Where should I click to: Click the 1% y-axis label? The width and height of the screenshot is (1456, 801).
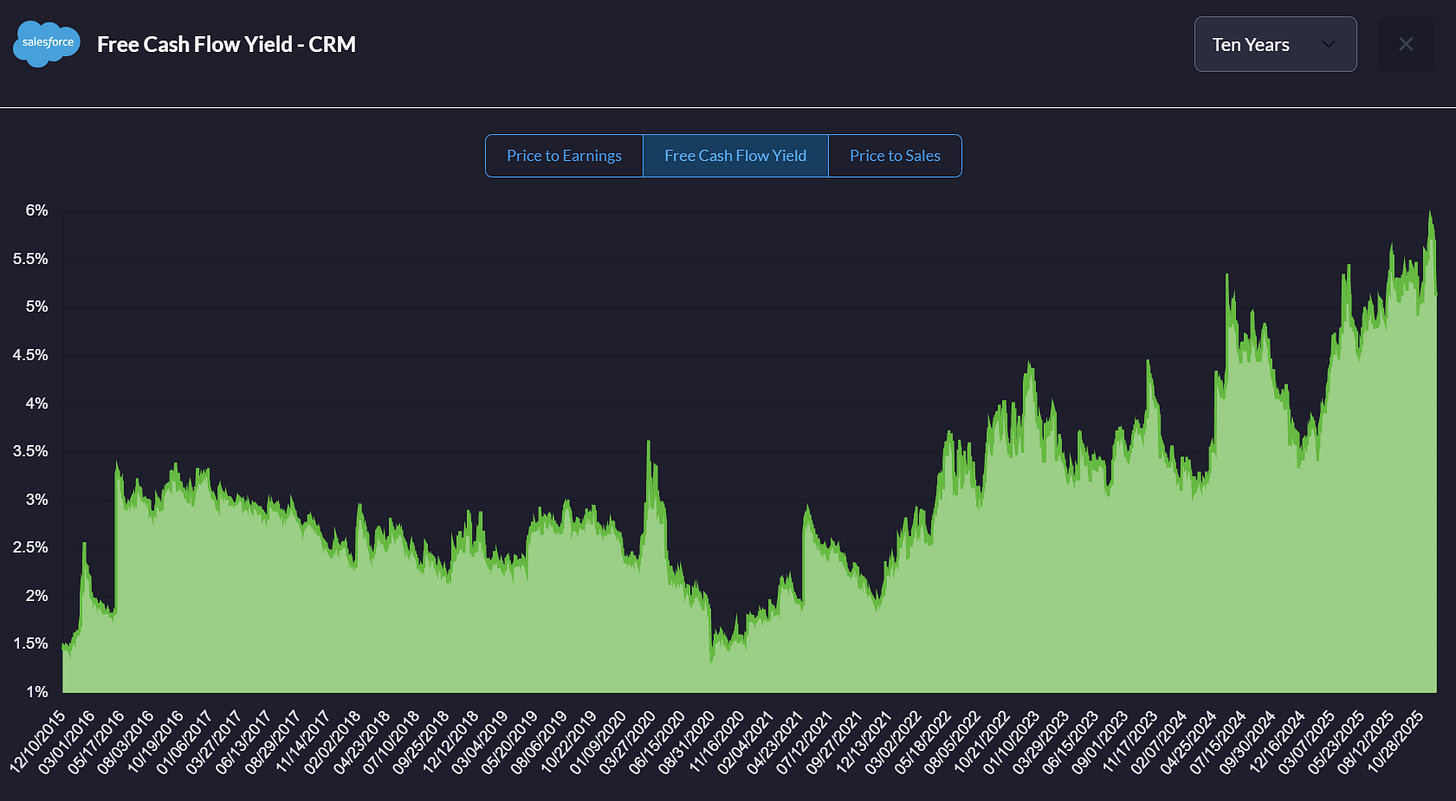tap(37, 692)
